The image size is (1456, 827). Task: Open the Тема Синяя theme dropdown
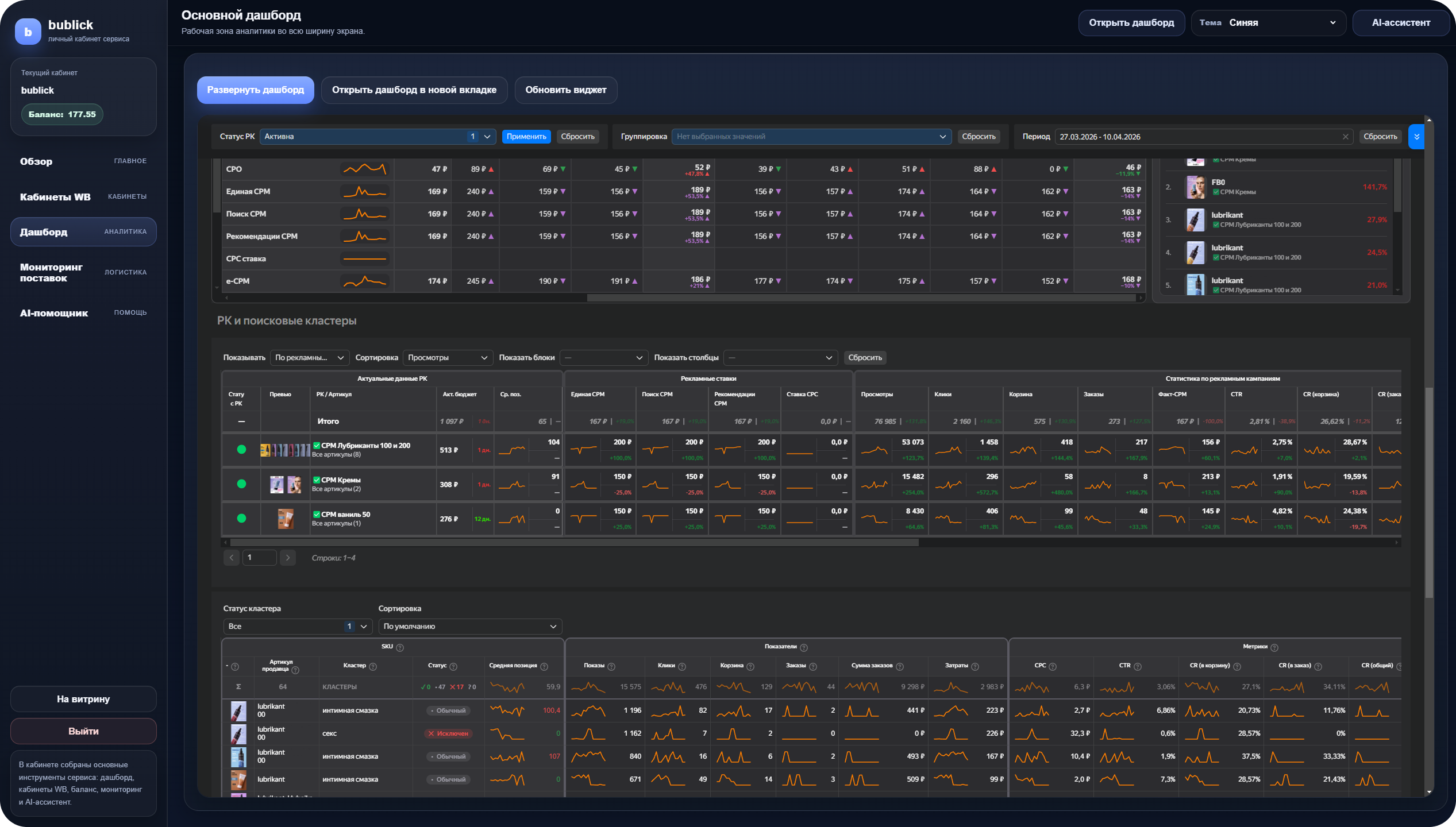pyautogui.click(x=1268, y=23)
